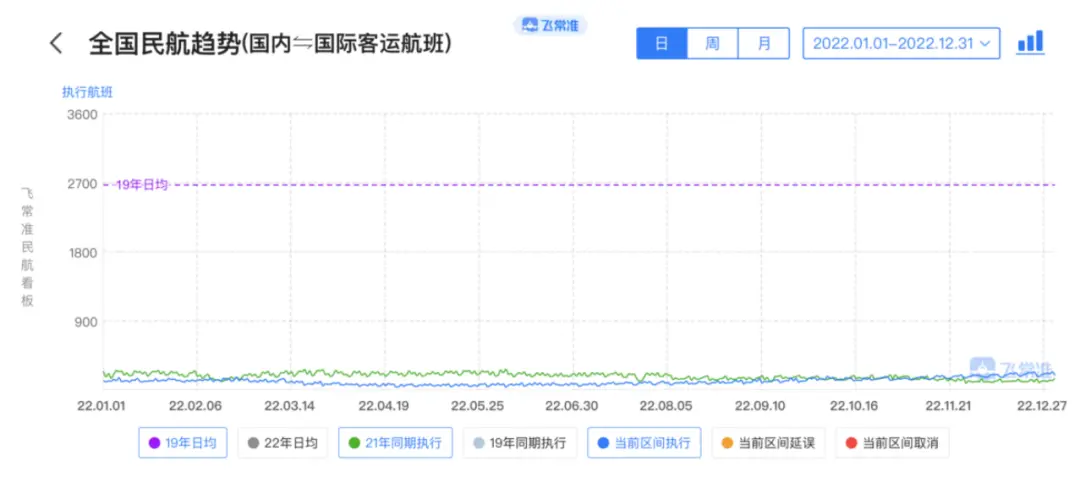The image size is (1080, 478).
Task: Click orange dot of 当前区间延误 legend
Action: [x=725, y=443]
